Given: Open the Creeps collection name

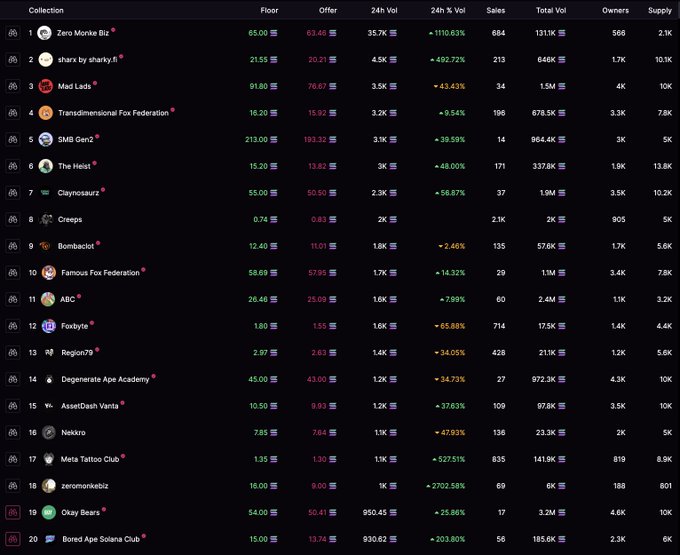Looking at the screenshot, I should coord(70,219).
